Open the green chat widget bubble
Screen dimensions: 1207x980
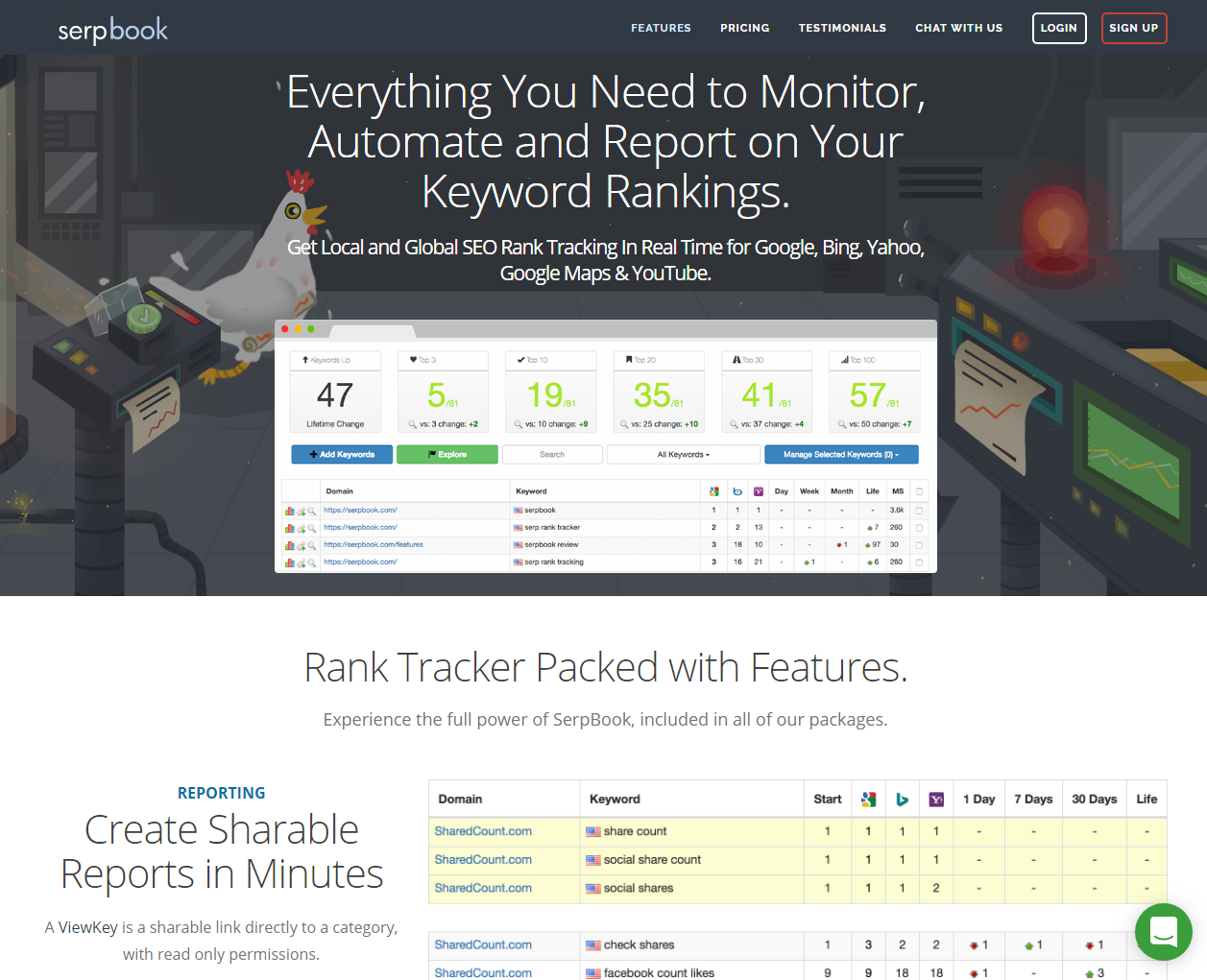(x=1164, y=932)
